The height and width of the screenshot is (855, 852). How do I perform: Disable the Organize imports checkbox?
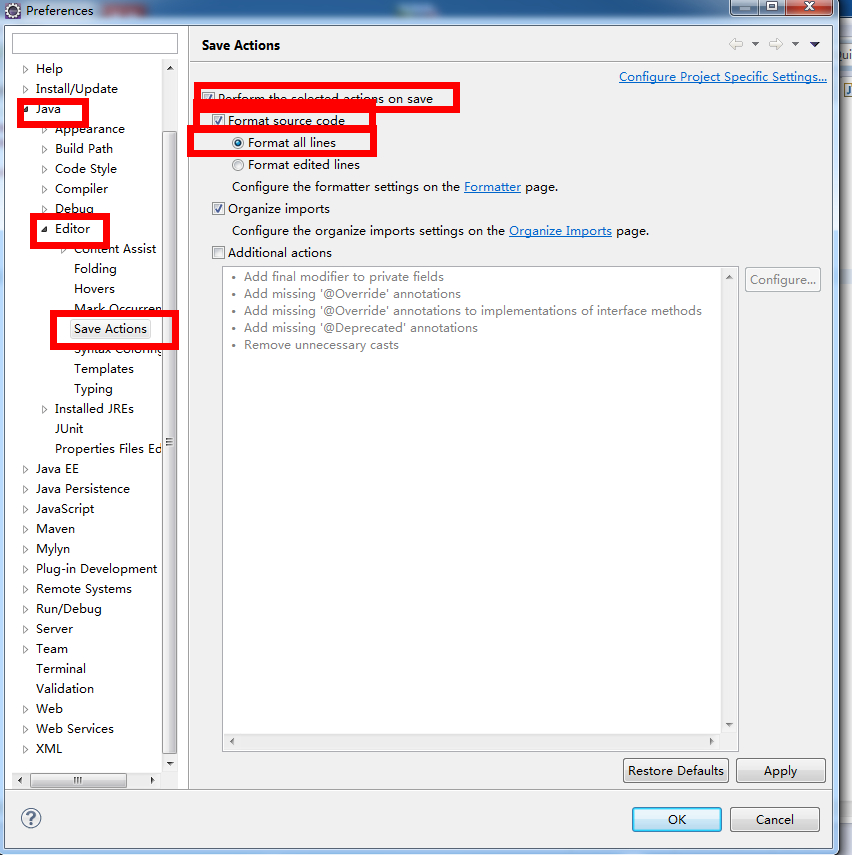coord(218,209)
